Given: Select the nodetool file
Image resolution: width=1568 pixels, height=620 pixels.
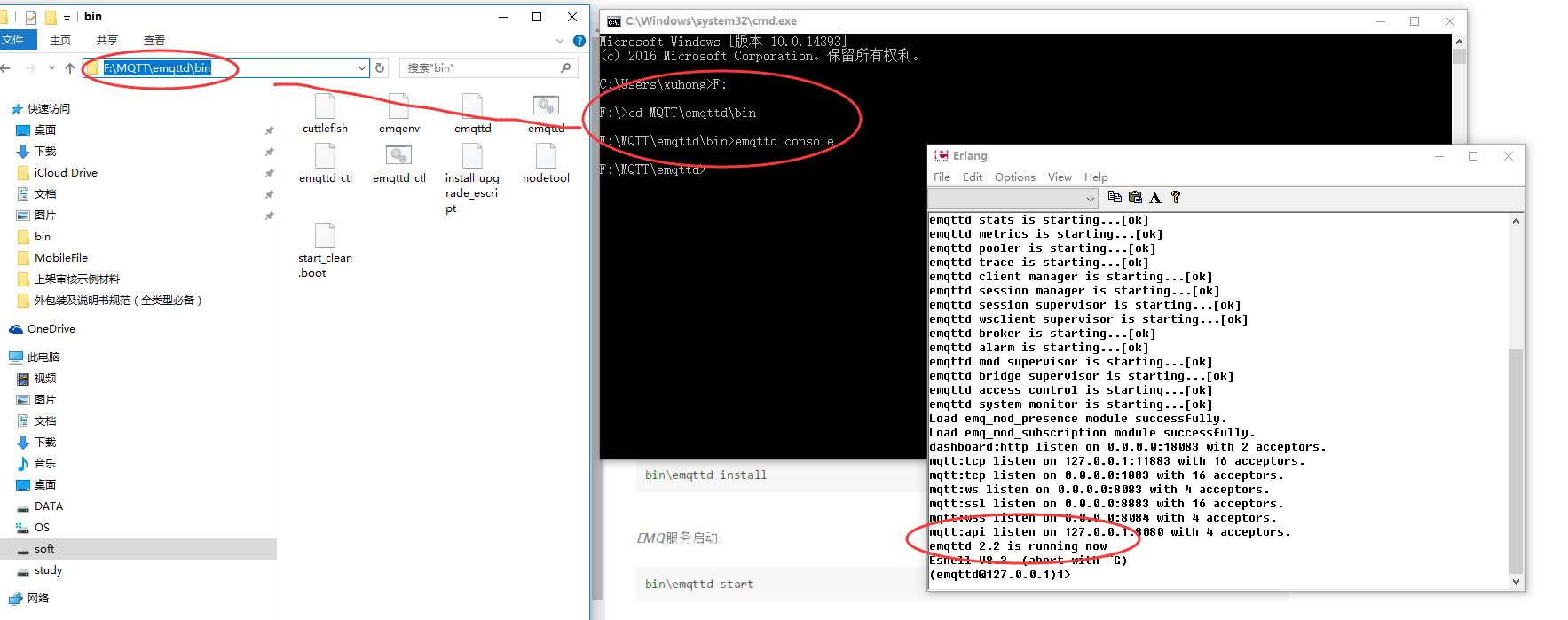Looking at the screenshot, I should pos(546,163).
